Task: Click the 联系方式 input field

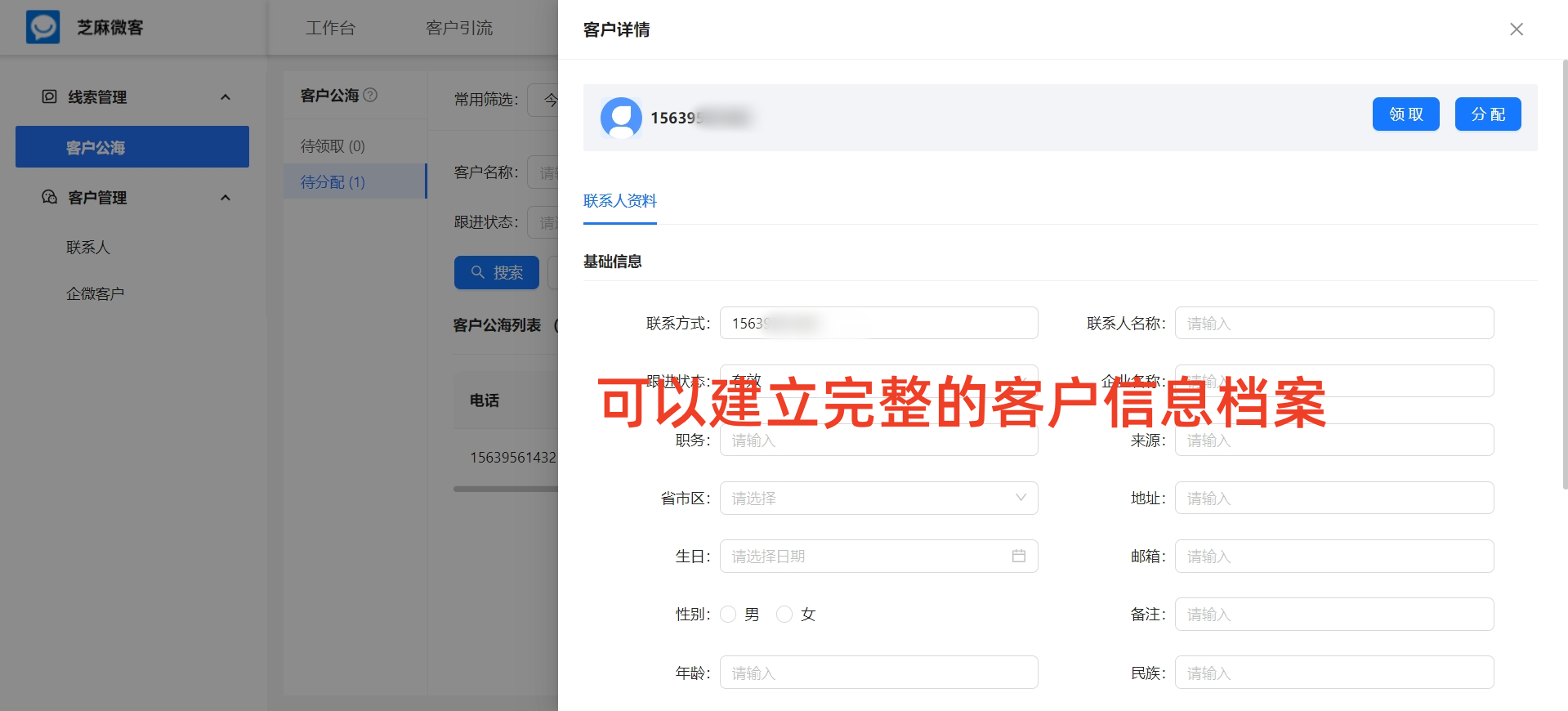Action: [x=878, y=323]
